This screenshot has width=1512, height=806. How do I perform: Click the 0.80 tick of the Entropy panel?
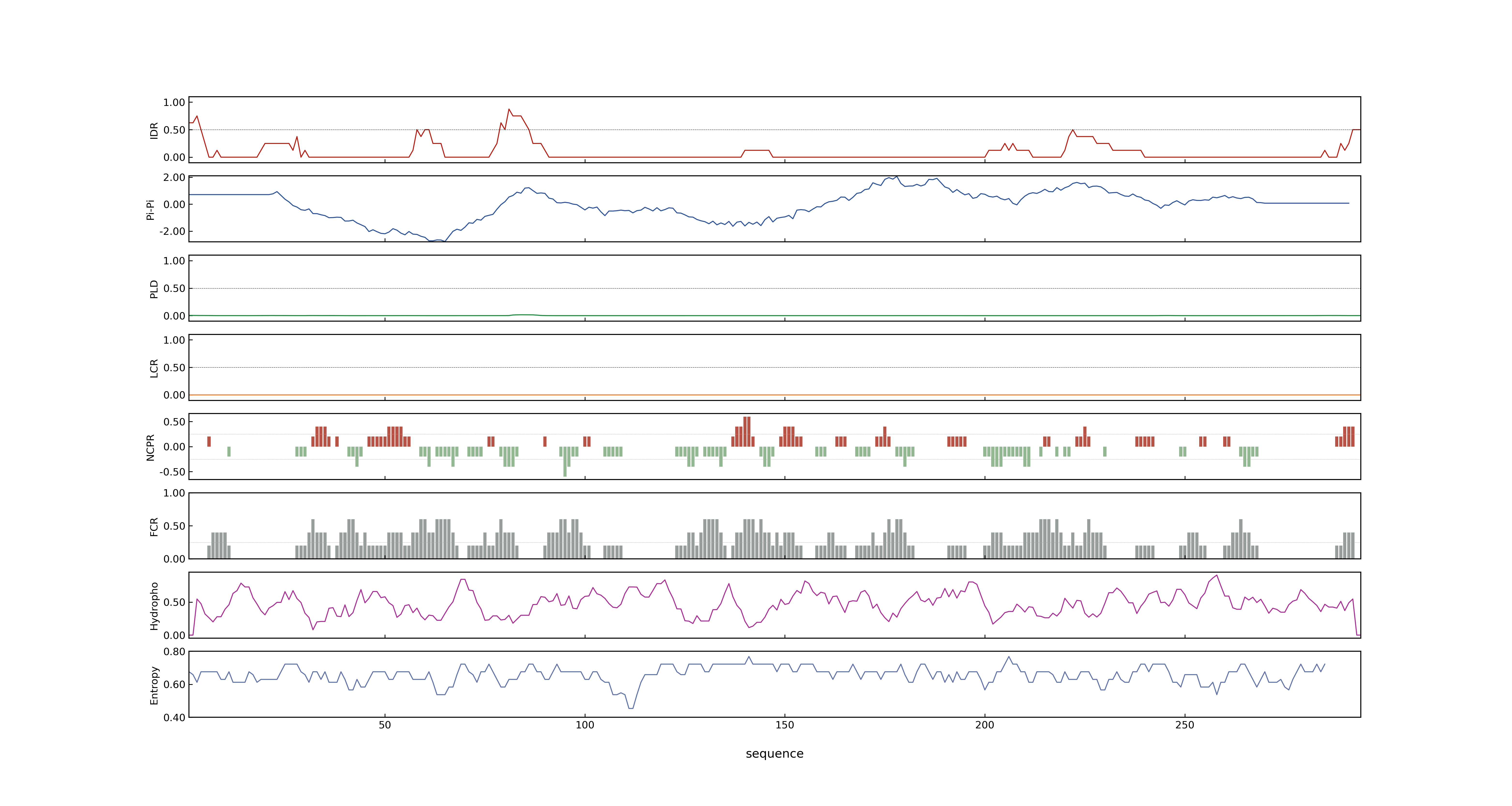(174, 652)
